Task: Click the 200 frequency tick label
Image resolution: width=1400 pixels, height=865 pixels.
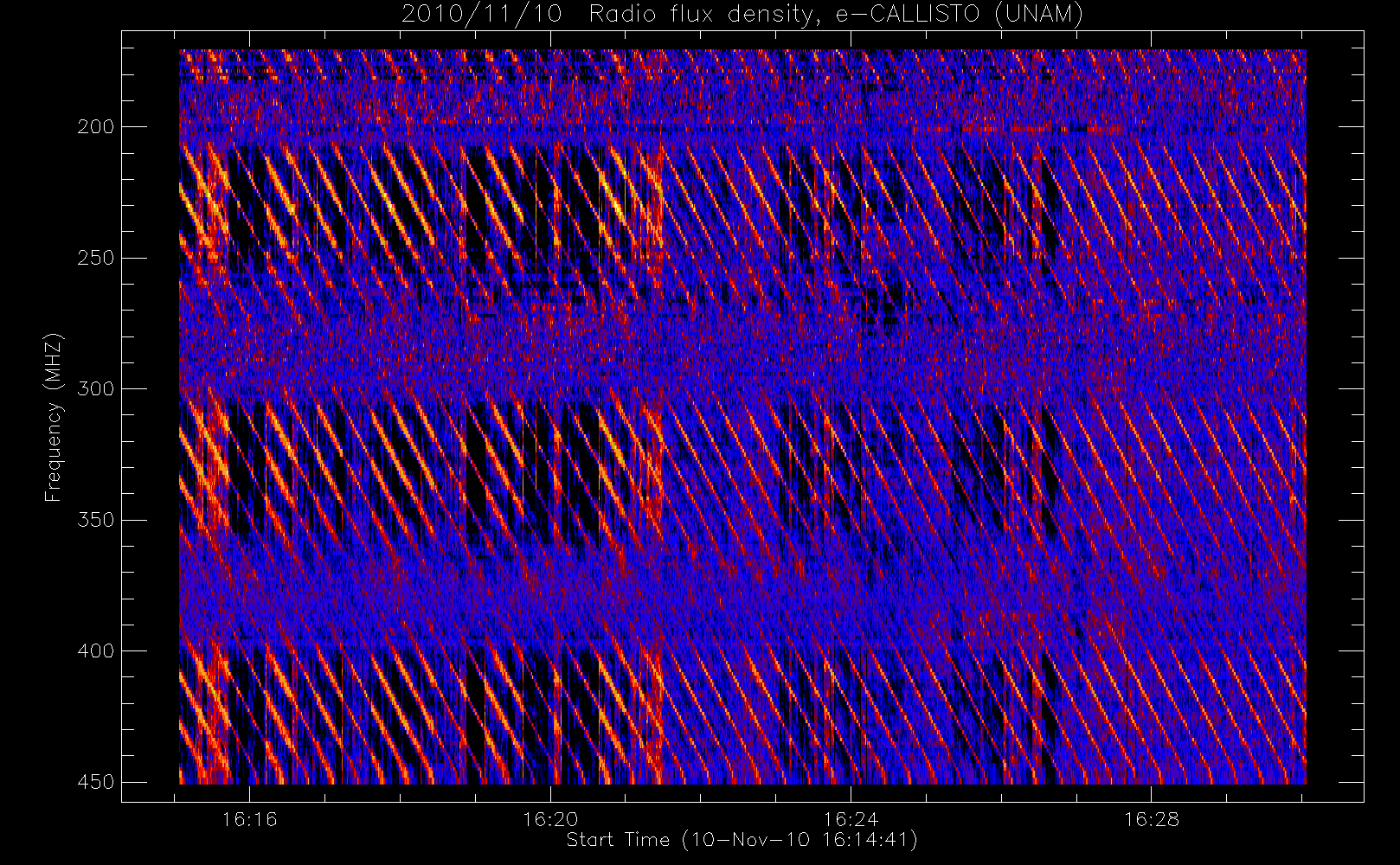Action: coord(95,127)
